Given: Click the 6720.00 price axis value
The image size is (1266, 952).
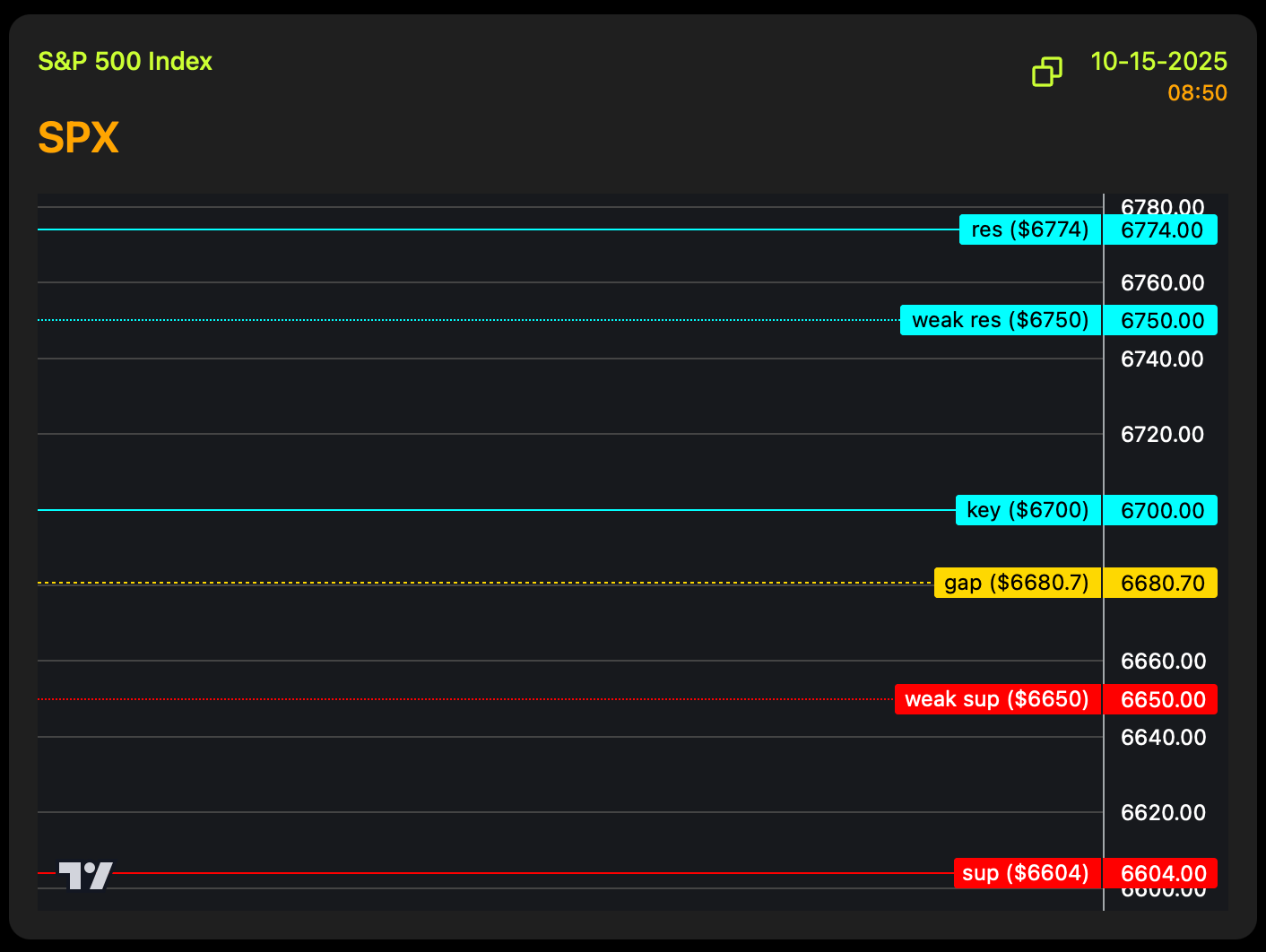Looking at the screenshot, I should (1162, 434).
